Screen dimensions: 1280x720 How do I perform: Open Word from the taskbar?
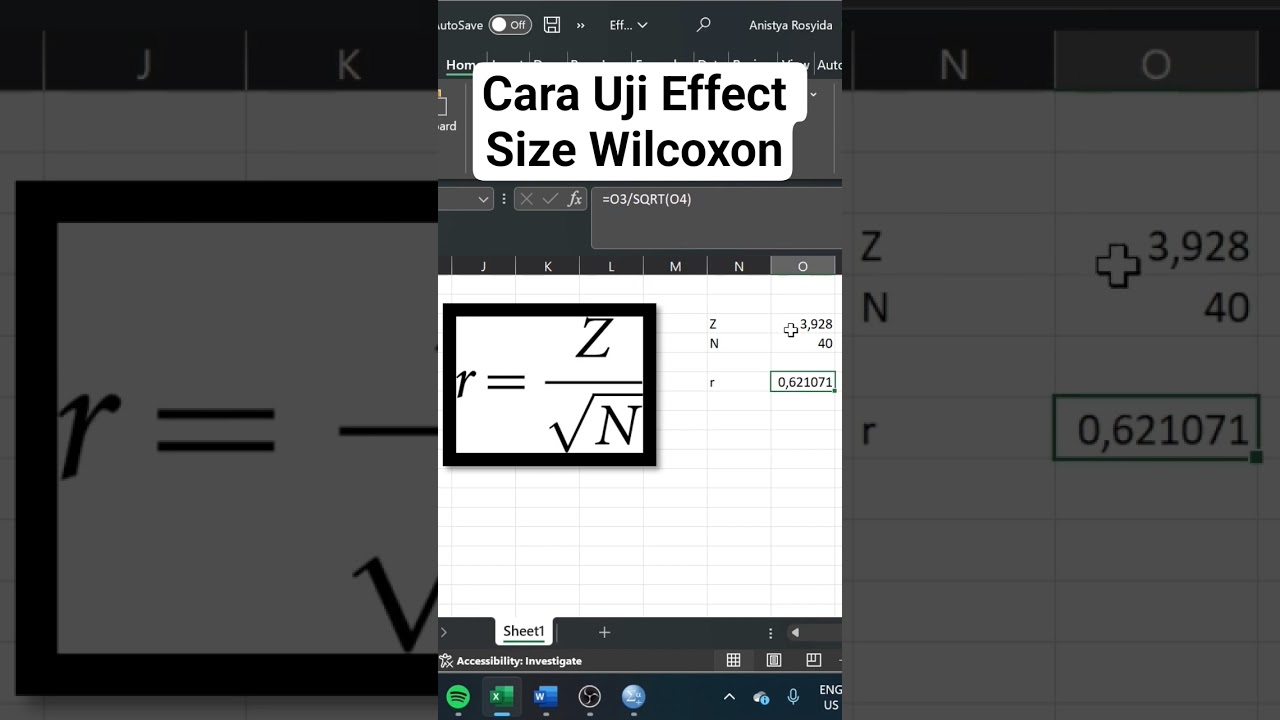(x=545, y=697)
